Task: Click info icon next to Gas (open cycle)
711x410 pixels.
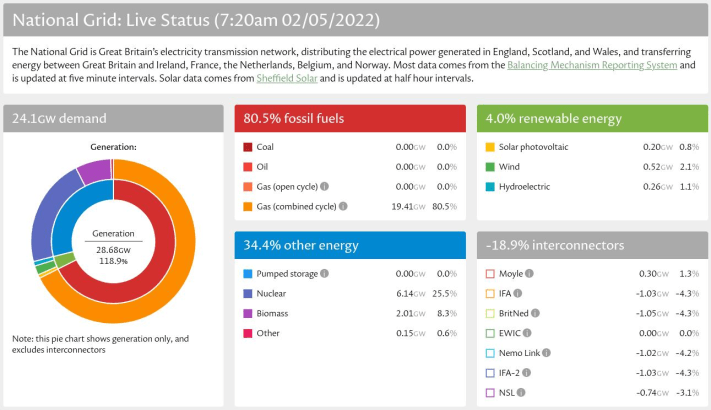Action: tap(337, 186)
